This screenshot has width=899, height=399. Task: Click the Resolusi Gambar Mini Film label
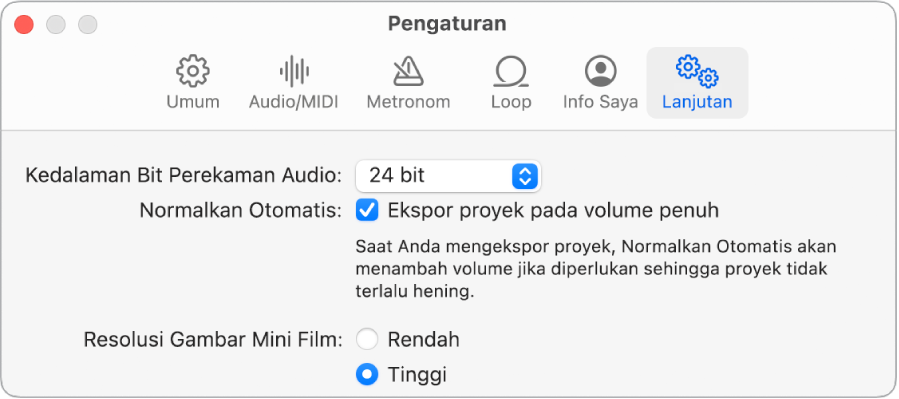coord(213,339)
